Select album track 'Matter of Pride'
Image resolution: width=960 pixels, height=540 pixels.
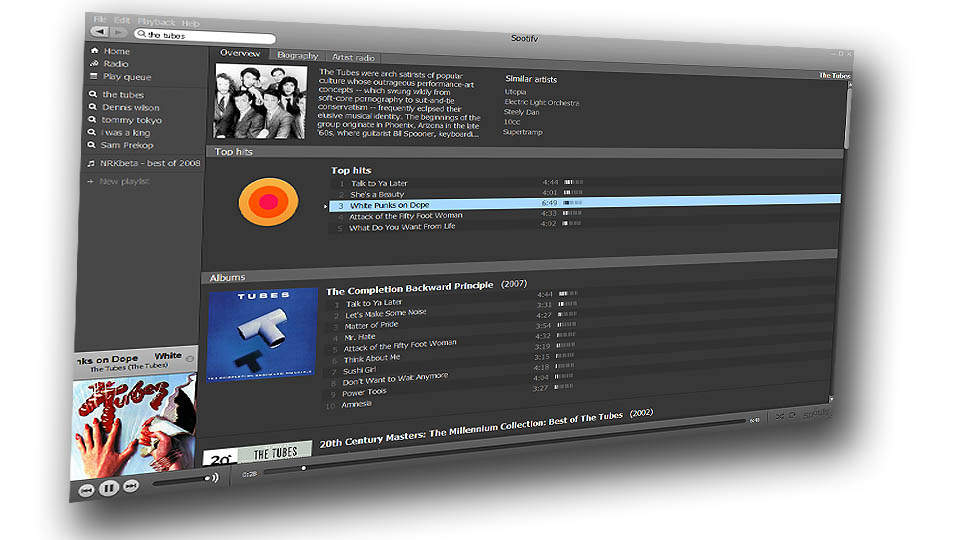[x=371, y=325]
